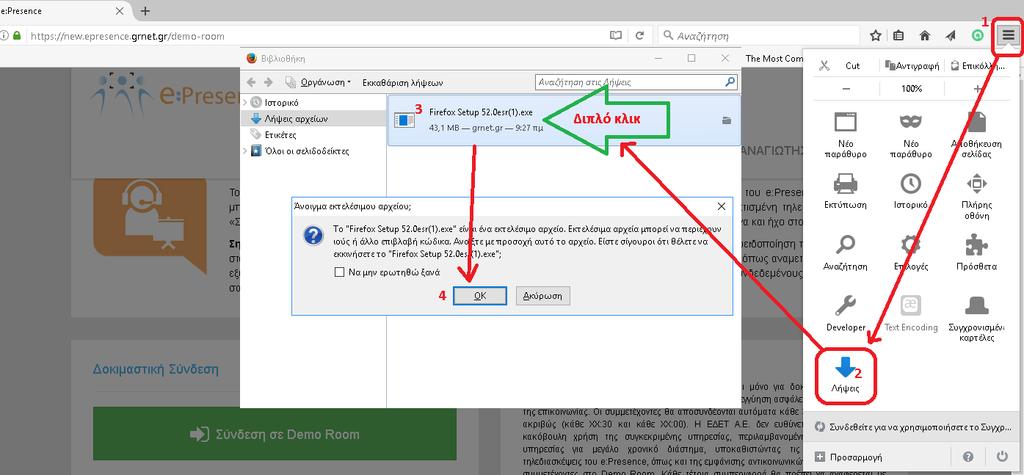Click sign in to Sync prompt
Viewport: 1024px width, 475px height.
pos(912,427)
